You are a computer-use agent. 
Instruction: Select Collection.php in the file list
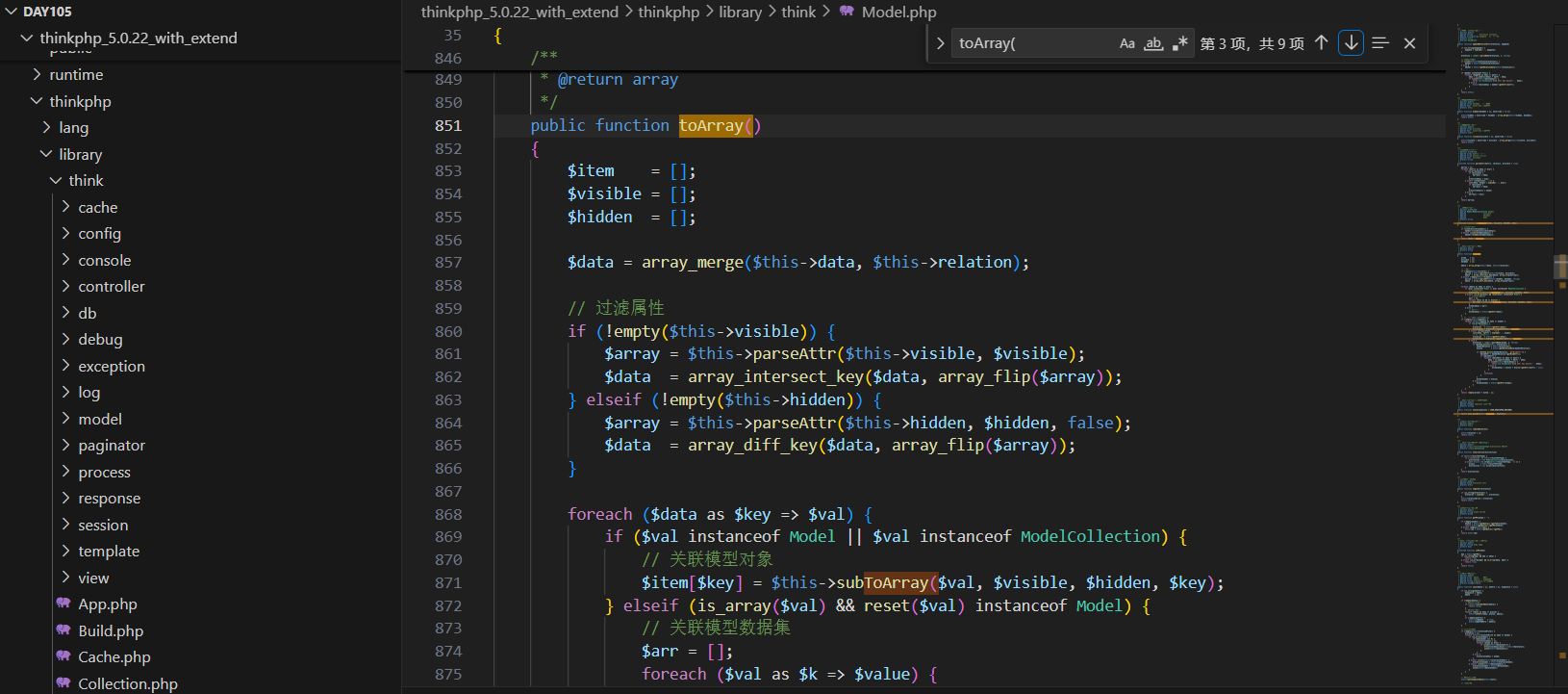pyautogui.click(x=127, y=683)
